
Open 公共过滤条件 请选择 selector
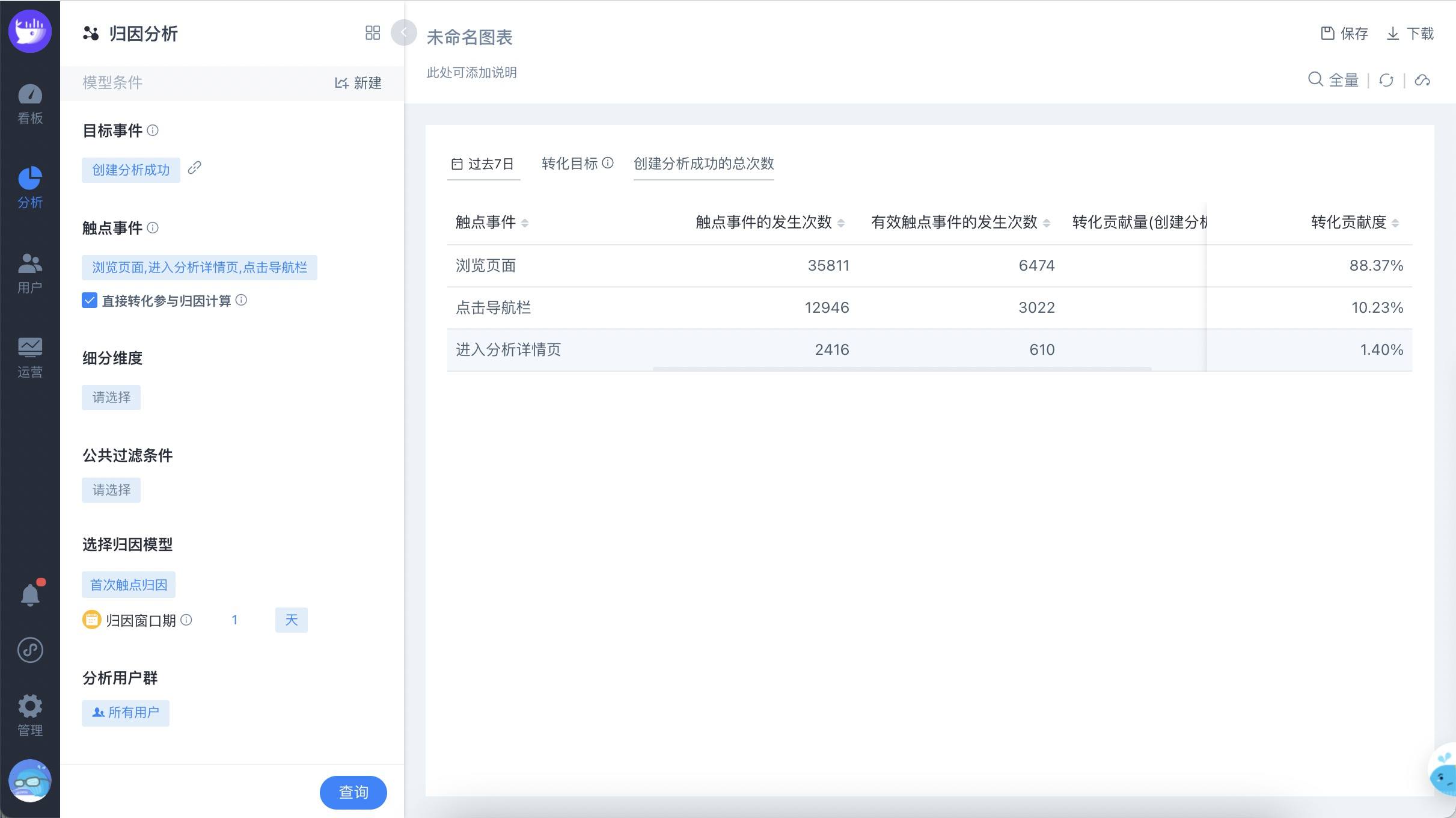(111, 490)
